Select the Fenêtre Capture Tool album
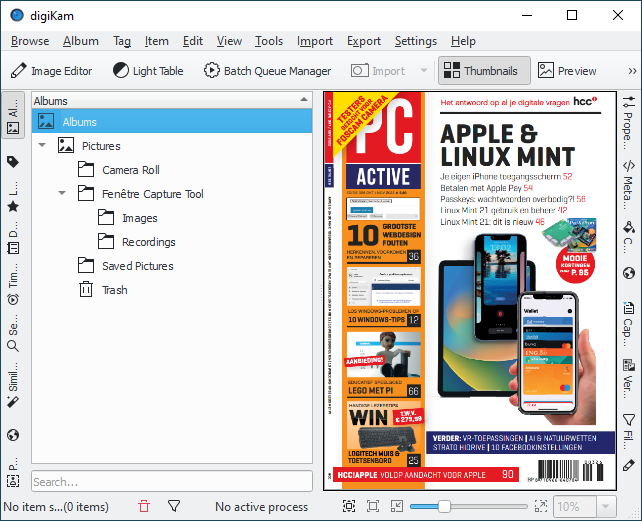The height and width of the screenshot is (521, 642). tap(153, 194)
